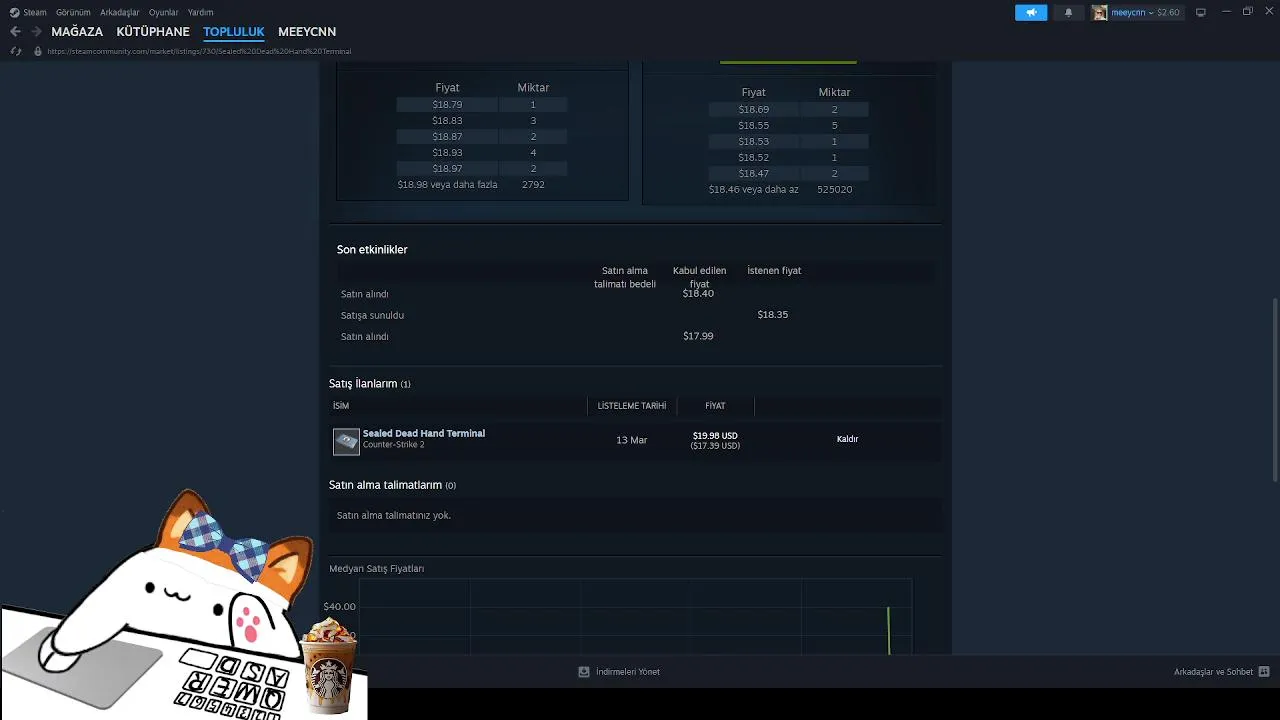
Task: Click the meeycnn profile avatar
Action: [1100, 12]
